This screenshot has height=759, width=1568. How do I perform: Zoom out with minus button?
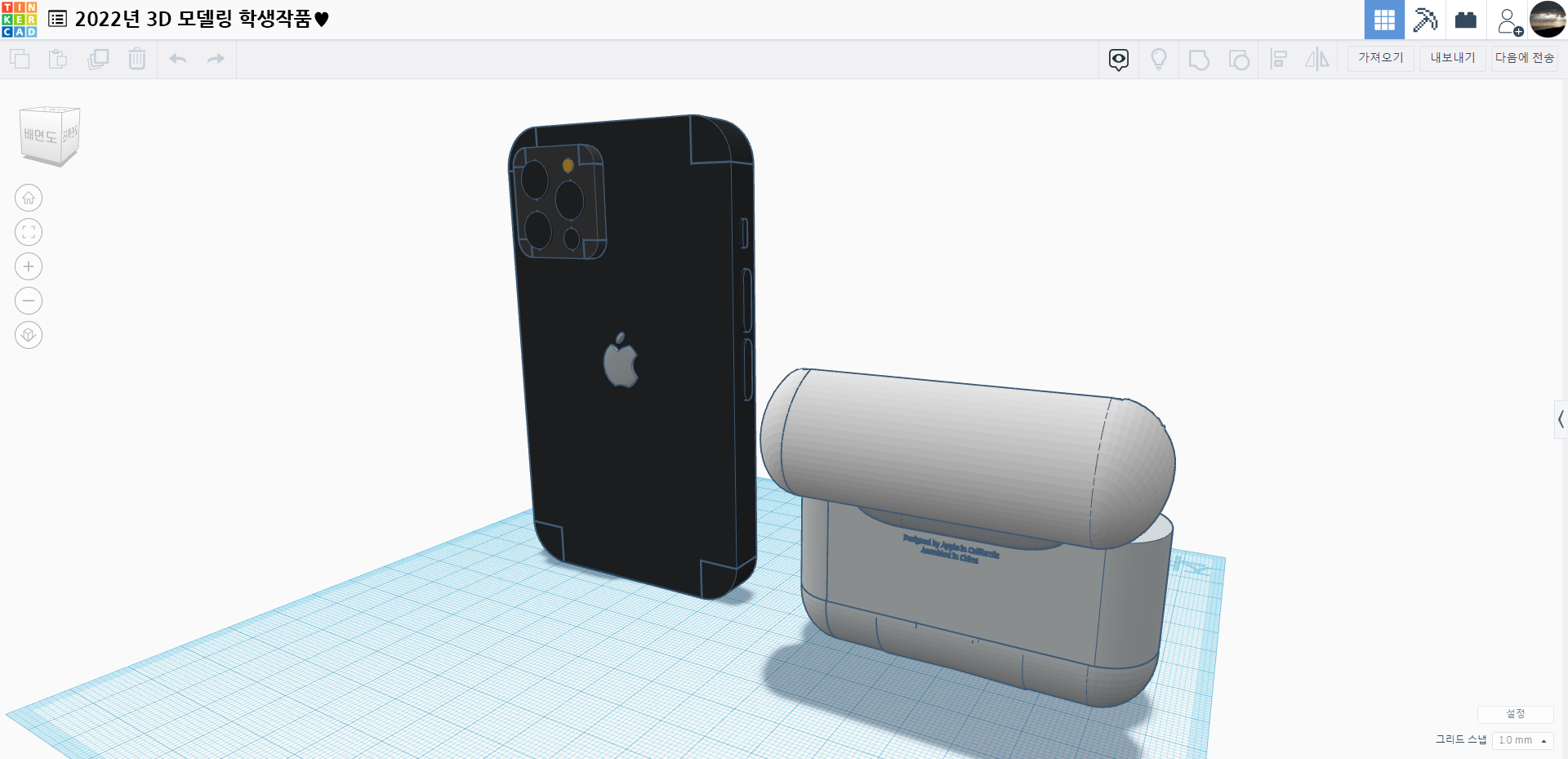[29, 301]
